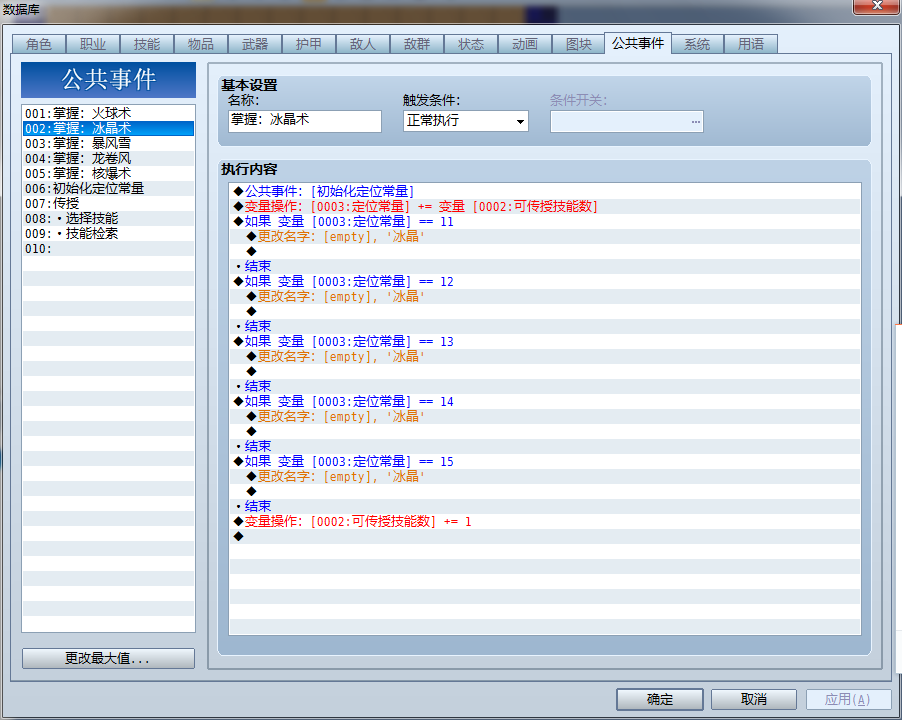Select the 如果 变量 == 15 line
This screenshot has height=720, width=902.
point(545,461)
